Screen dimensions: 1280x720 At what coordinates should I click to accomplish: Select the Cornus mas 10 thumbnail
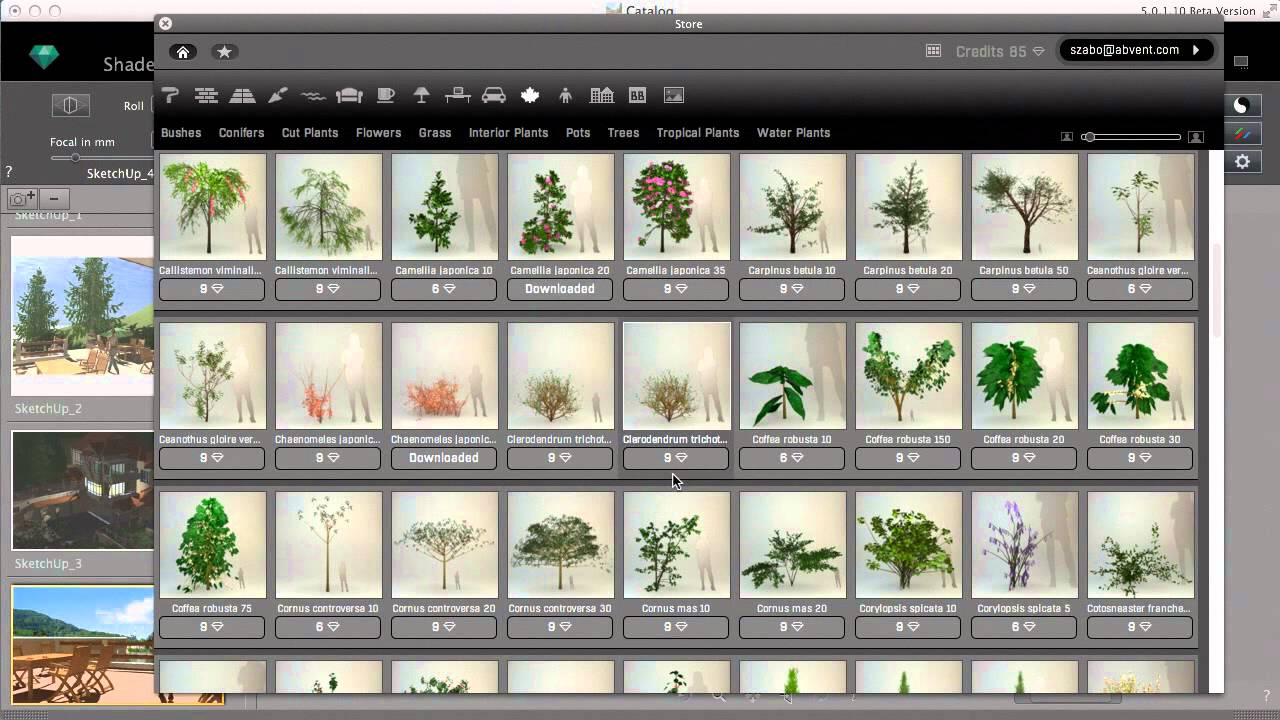point(676,545)
